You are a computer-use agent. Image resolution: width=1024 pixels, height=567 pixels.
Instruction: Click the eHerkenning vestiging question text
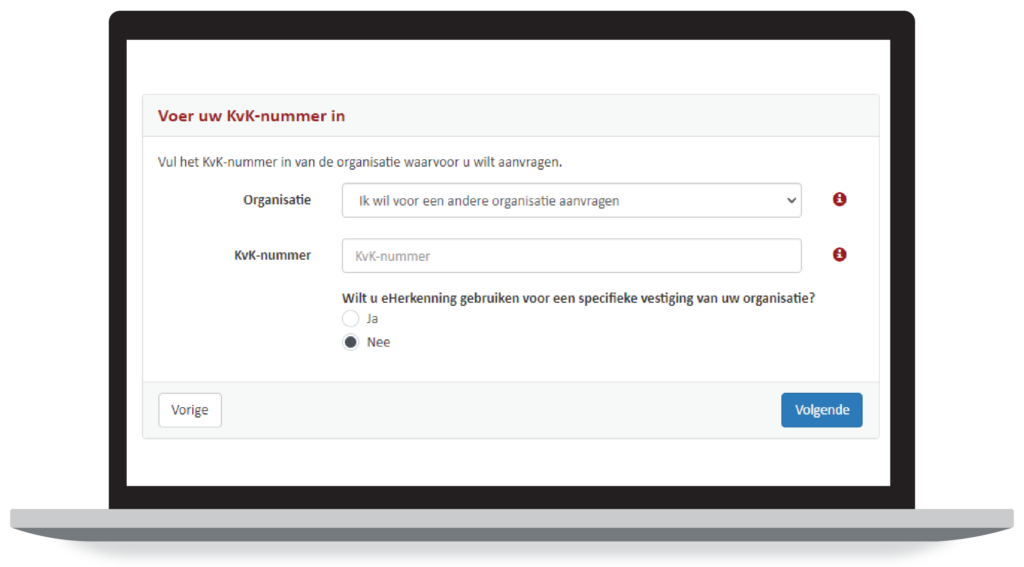(579, 298)
